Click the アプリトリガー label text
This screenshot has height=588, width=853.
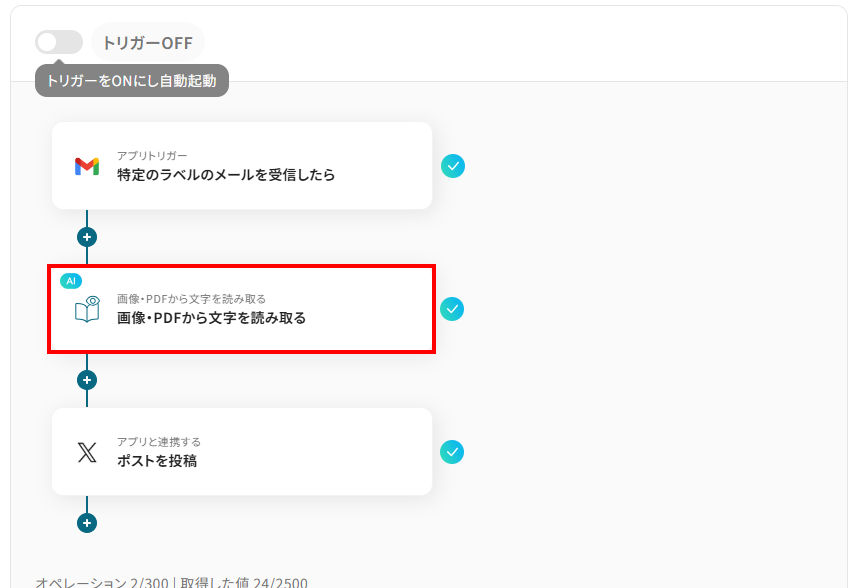[x=152, y=156]
